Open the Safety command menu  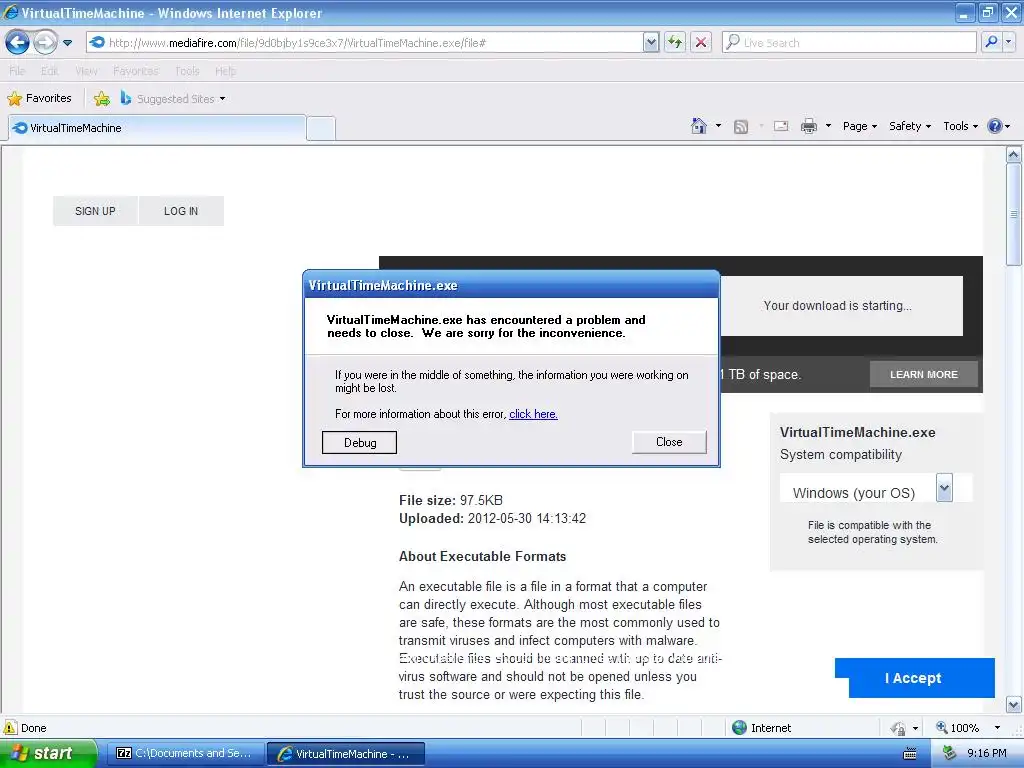click(910, 126)
